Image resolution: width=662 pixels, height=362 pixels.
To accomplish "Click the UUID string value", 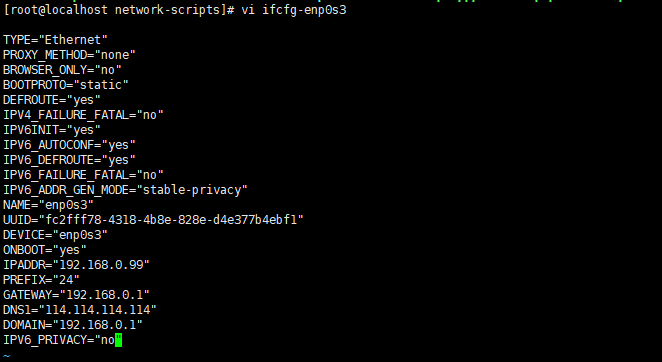I will click(x=171, y=220).
